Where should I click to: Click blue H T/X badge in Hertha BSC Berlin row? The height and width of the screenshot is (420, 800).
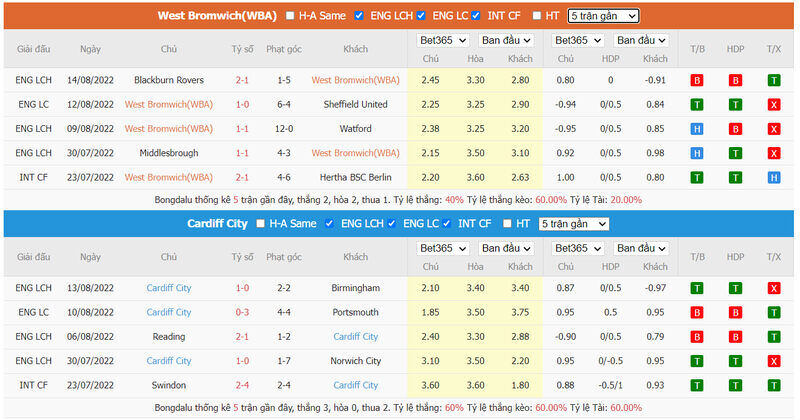773,178
